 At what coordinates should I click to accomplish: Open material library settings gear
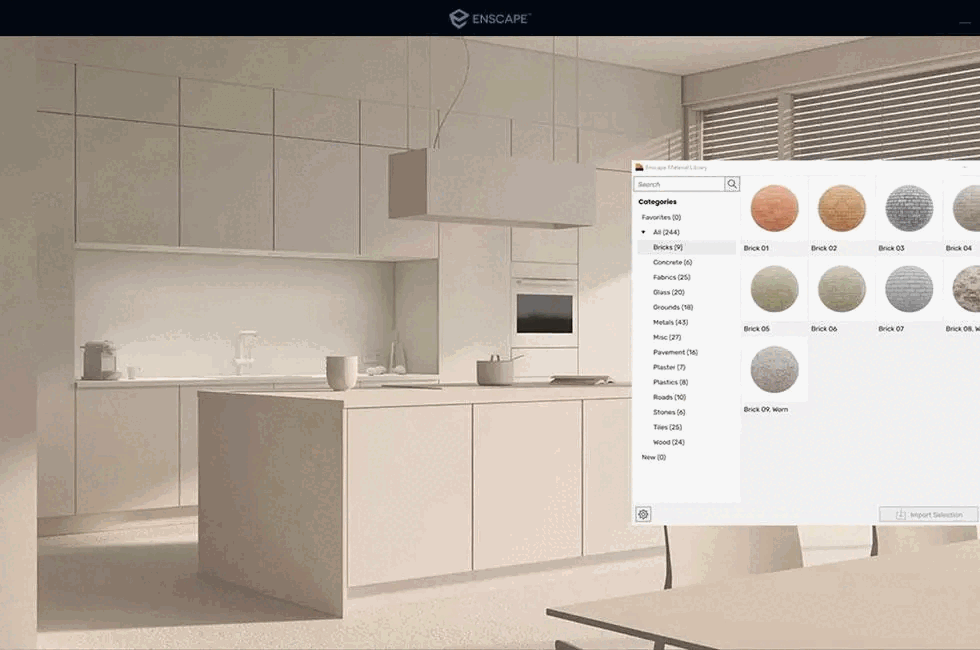tap(643, 514)
